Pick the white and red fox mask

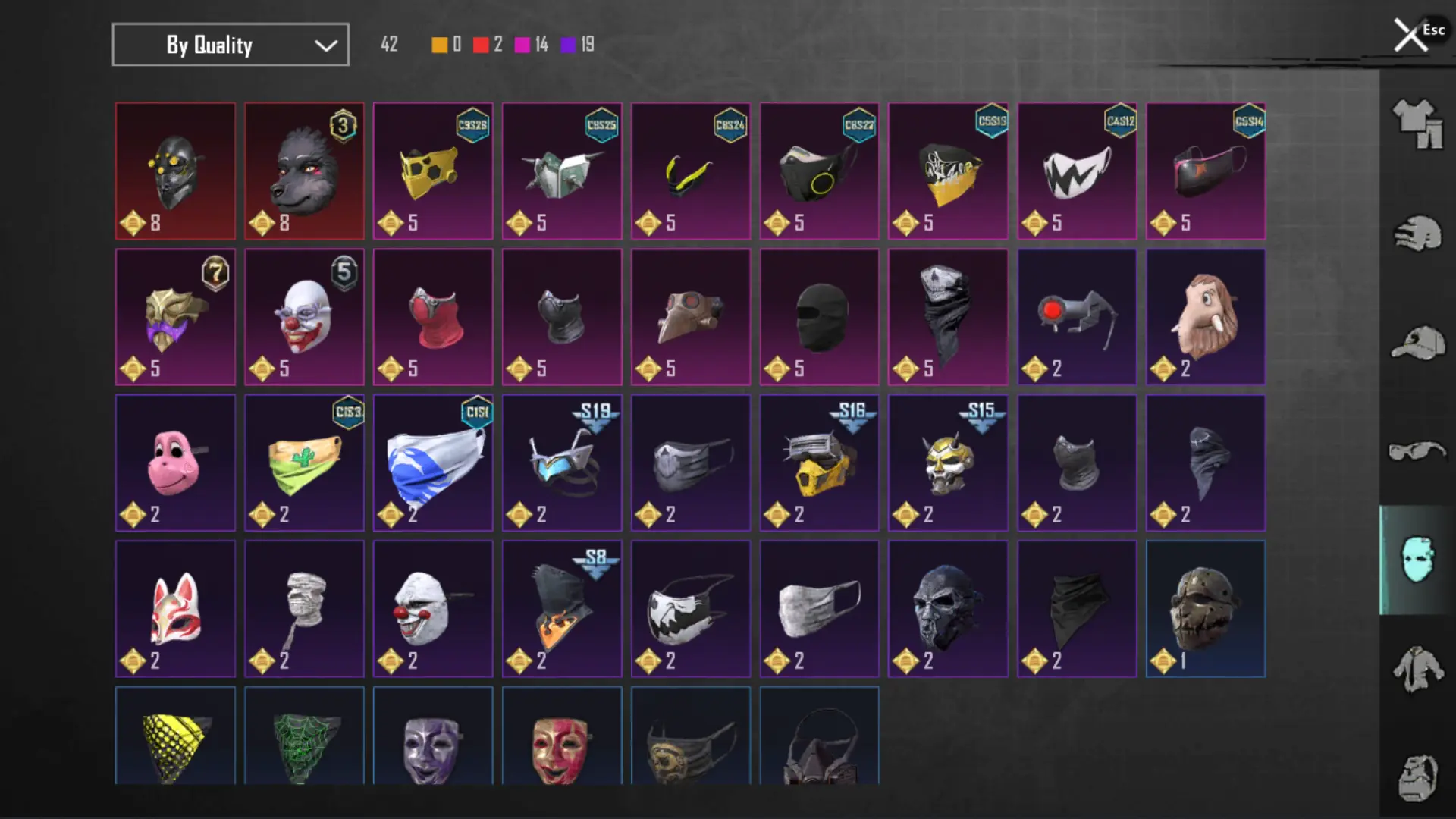coord(175,609)
